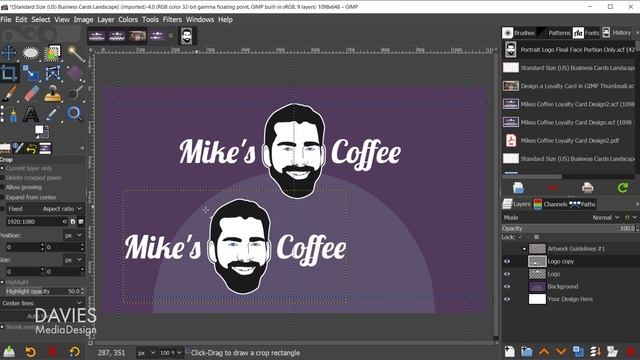Add a layer mask icon
Viewport: 640px width, 360px height.
tap(613, 351)
